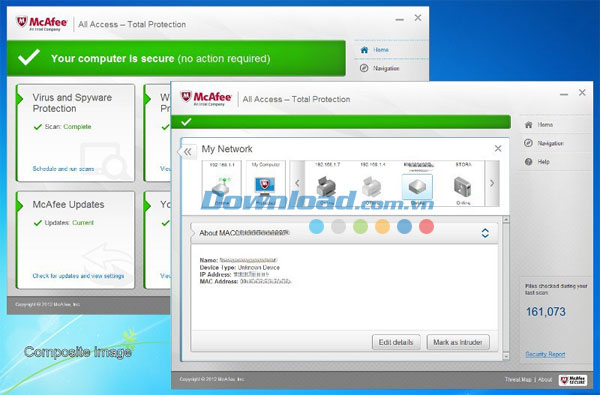Select the storage server device icon
600x395 pixels.
tap(462, 186)
